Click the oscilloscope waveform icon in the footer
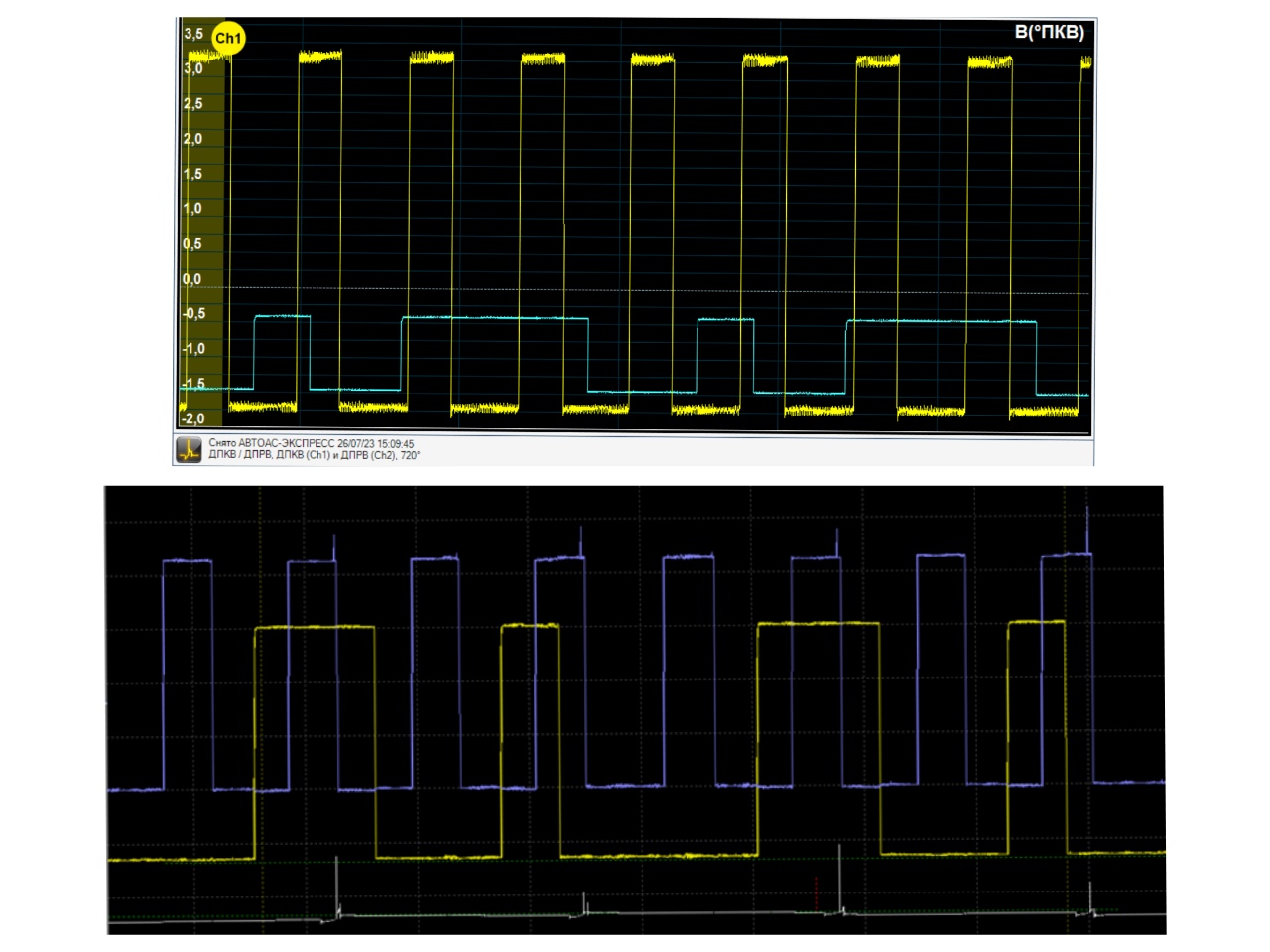 pyautogui.click(x=189, y=450)
